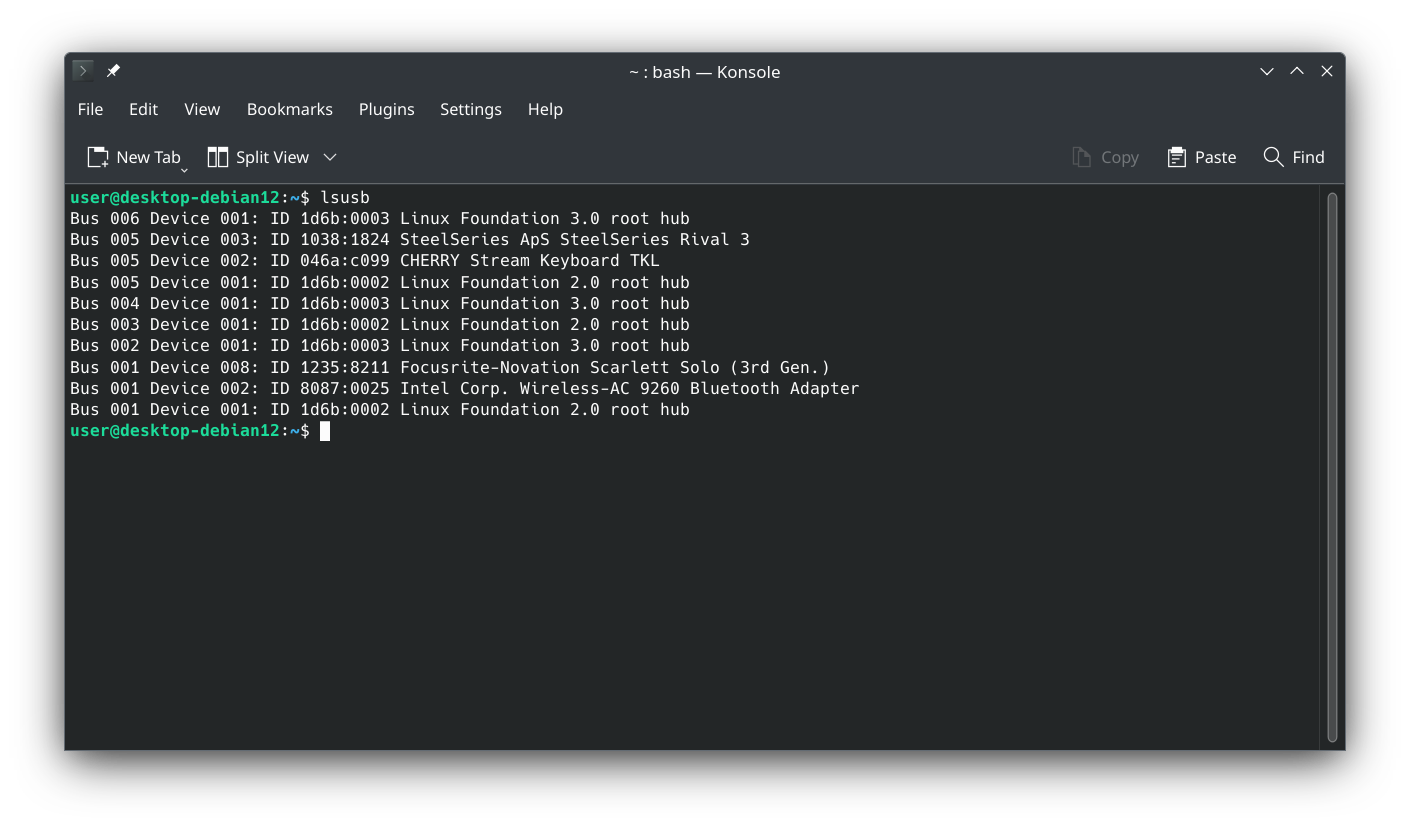This screenshot has height=827, width=1410.
Task: Click the Split View button label
Action: coord(272,157)
